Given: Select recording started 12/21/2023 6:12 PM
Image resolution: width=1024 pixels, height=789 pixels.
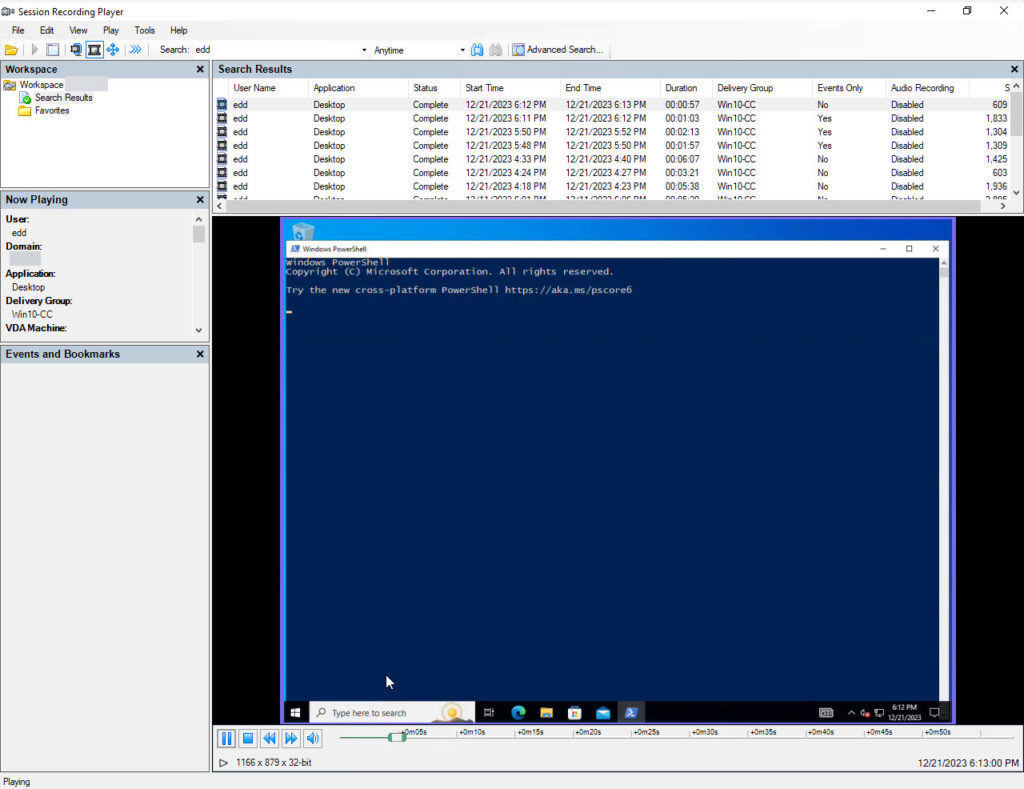Looking at the screenshot, I should click(613, 105).
